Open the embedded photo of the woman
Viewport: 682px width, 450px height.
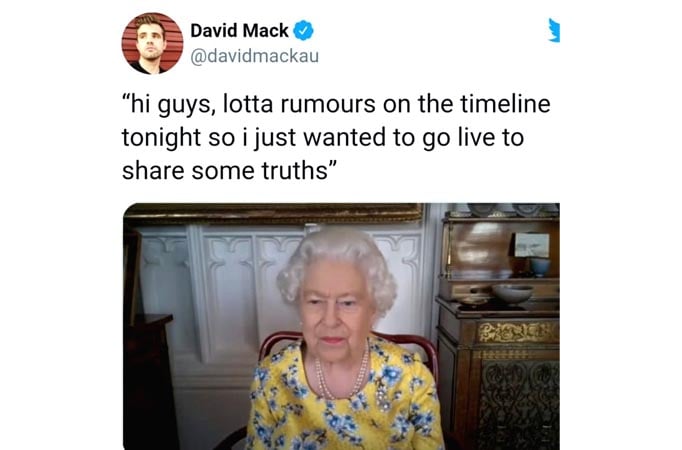(x=341, y=326)
